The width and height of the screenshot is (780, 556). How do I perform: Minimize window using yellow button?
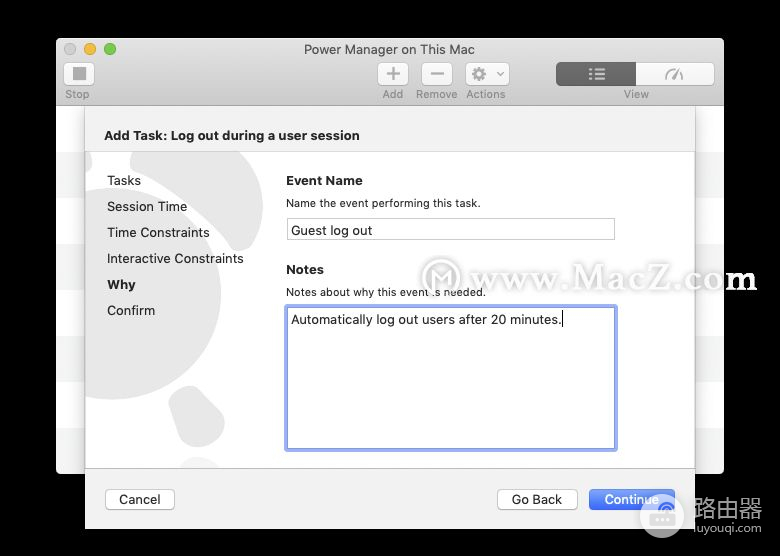click(90, 49)
